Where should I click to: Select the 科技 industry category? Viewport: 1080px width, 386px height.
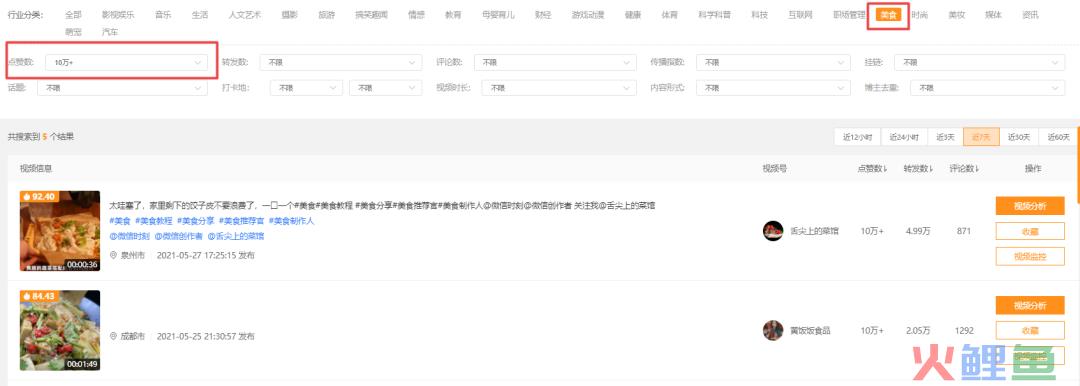[759, 14]
